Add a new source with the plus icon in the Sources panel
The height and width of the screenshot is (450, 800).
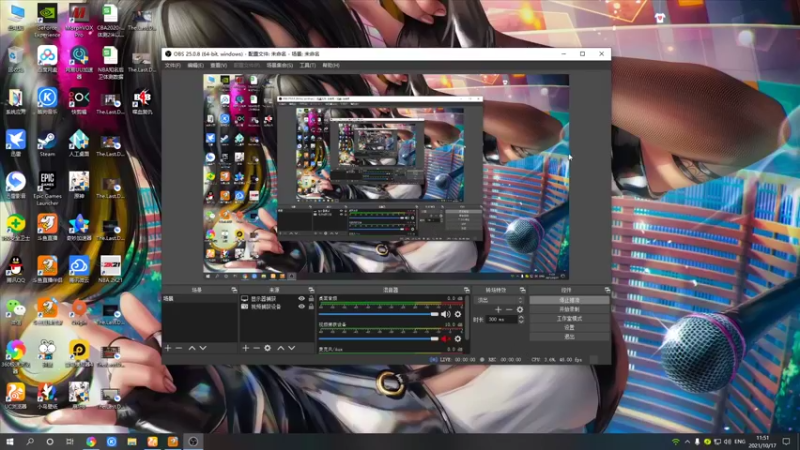[x=245, y=348]
